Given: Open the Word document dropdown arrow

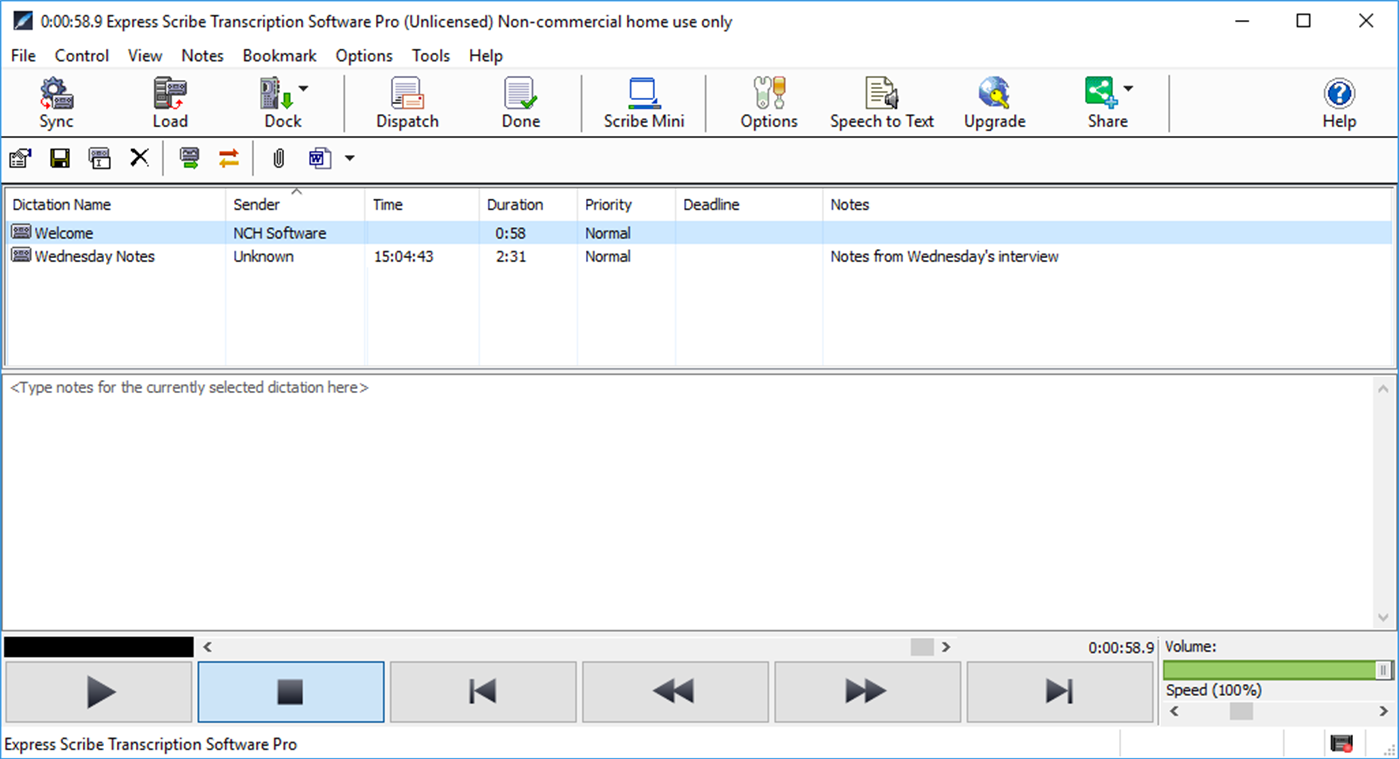Looking at the screenshot, I should pos(350,157).
